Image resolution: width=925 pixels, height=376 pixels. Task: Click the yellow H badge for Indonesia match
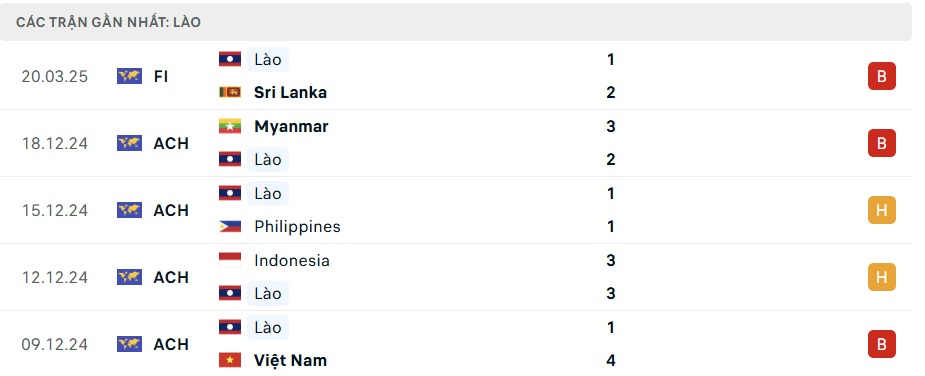(x=881, y=277)
